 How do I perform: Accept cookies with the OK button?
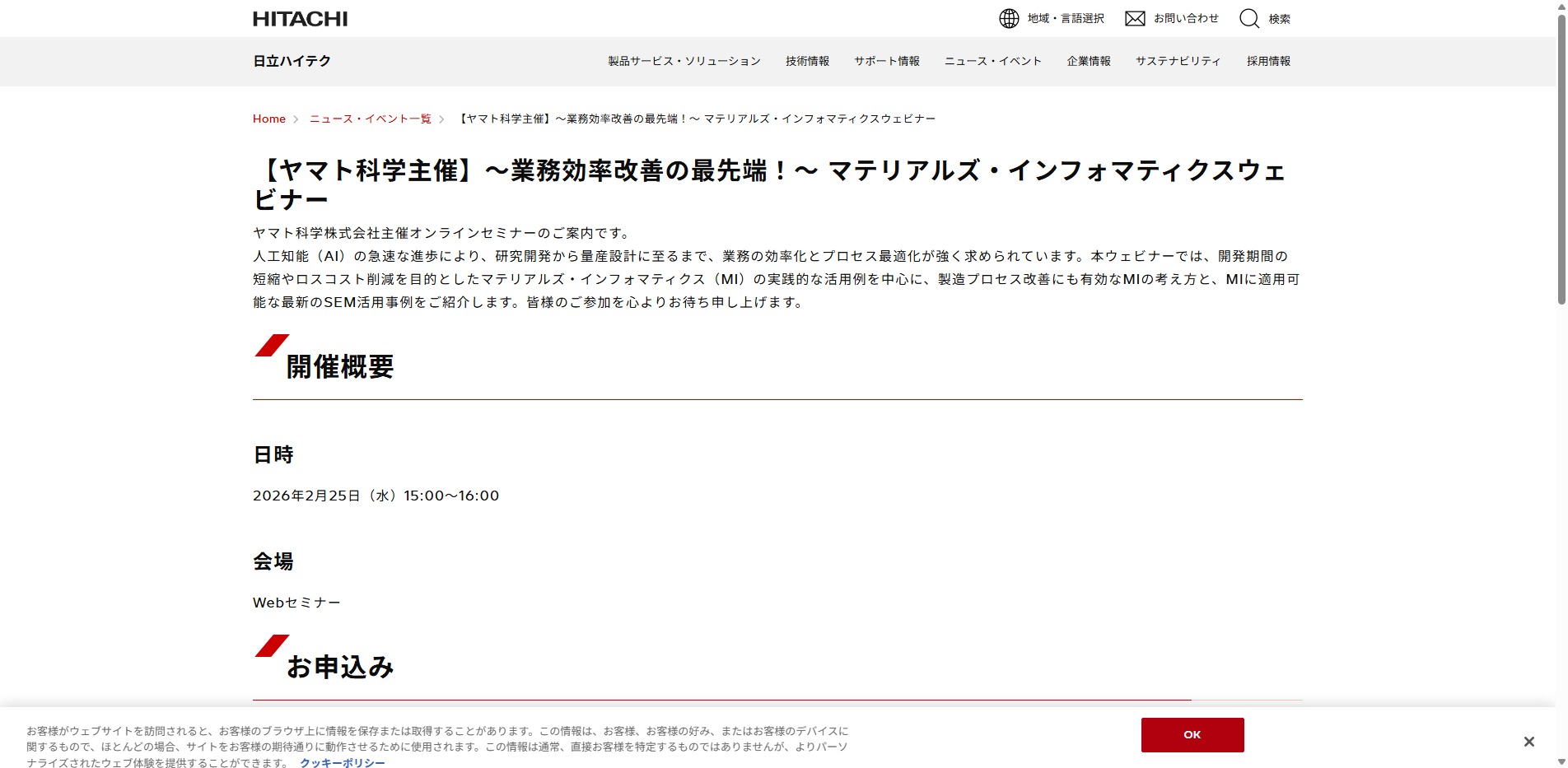tap(1192, 734)
